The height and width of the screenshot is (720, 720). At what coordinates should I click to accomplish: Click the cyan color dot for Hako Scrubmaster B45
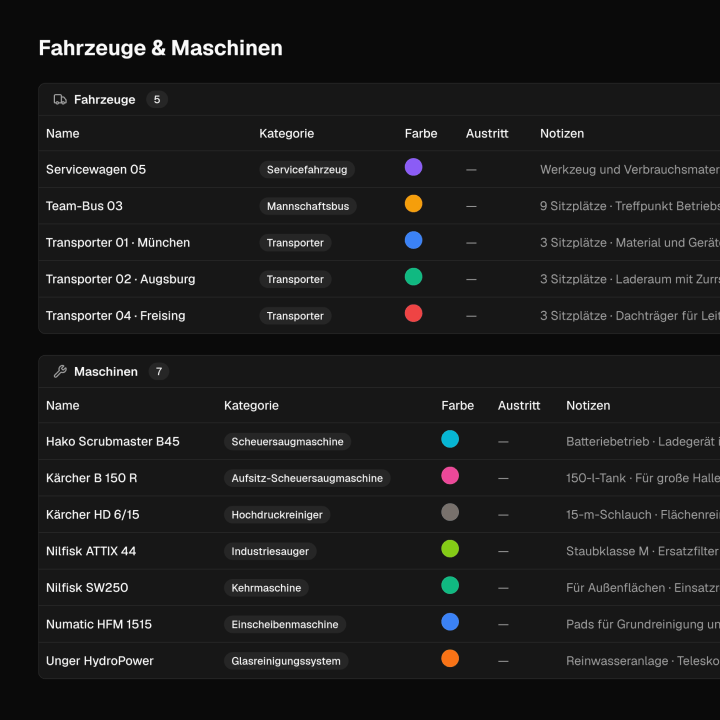[450, 439]
